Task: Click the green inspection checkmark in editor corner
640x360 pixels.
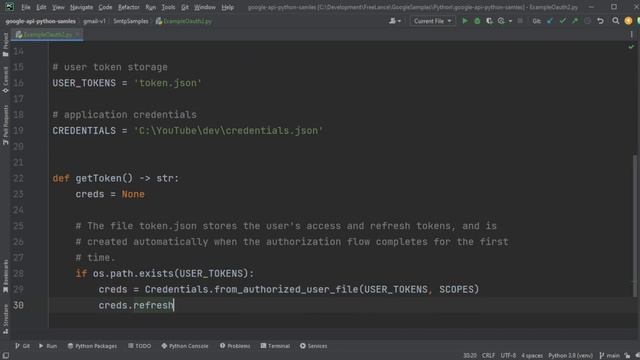Action: tap(631, 47)
